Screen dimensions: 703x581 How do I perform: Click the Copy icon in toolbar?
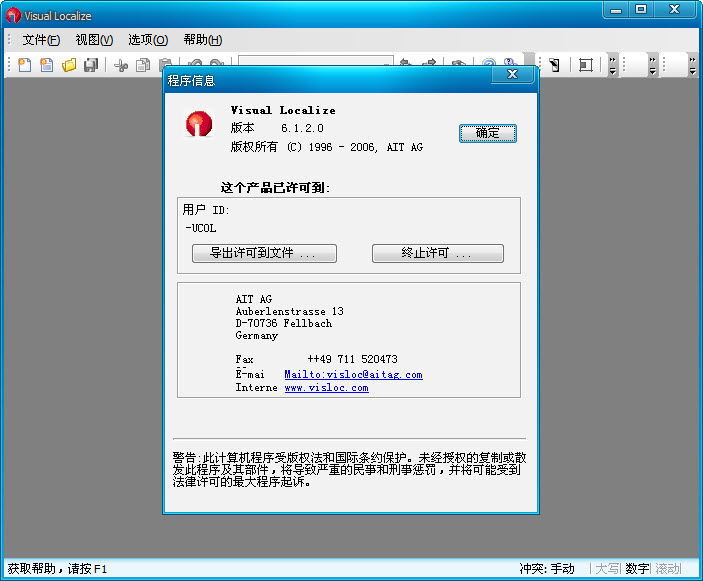(x=143, y=65)
